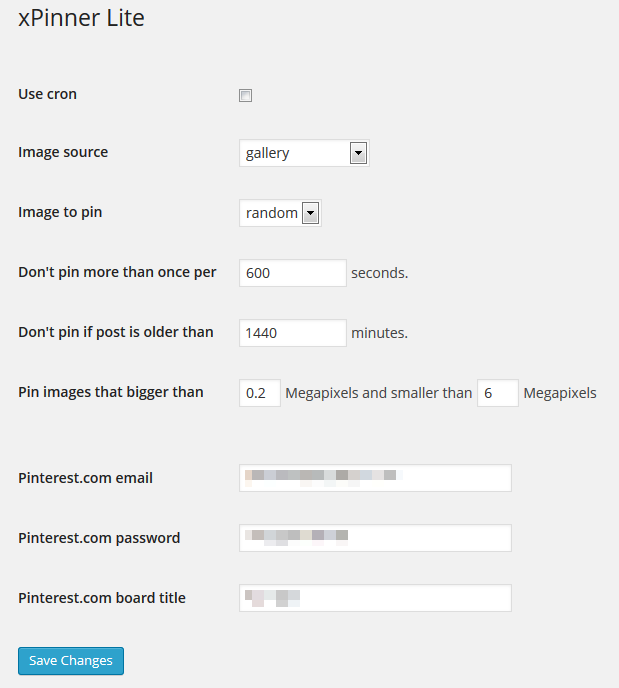Select the 6 maximum Megapixels field
Image resolution: width=619 pixels, height=688 pixels.
[497, 393]
